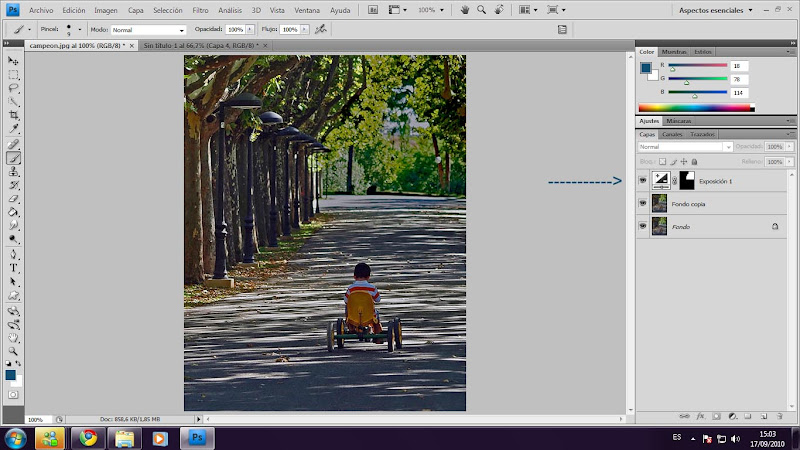Toggle the eye on the Fondo layer
800x450 pixels.
point(643,227)
